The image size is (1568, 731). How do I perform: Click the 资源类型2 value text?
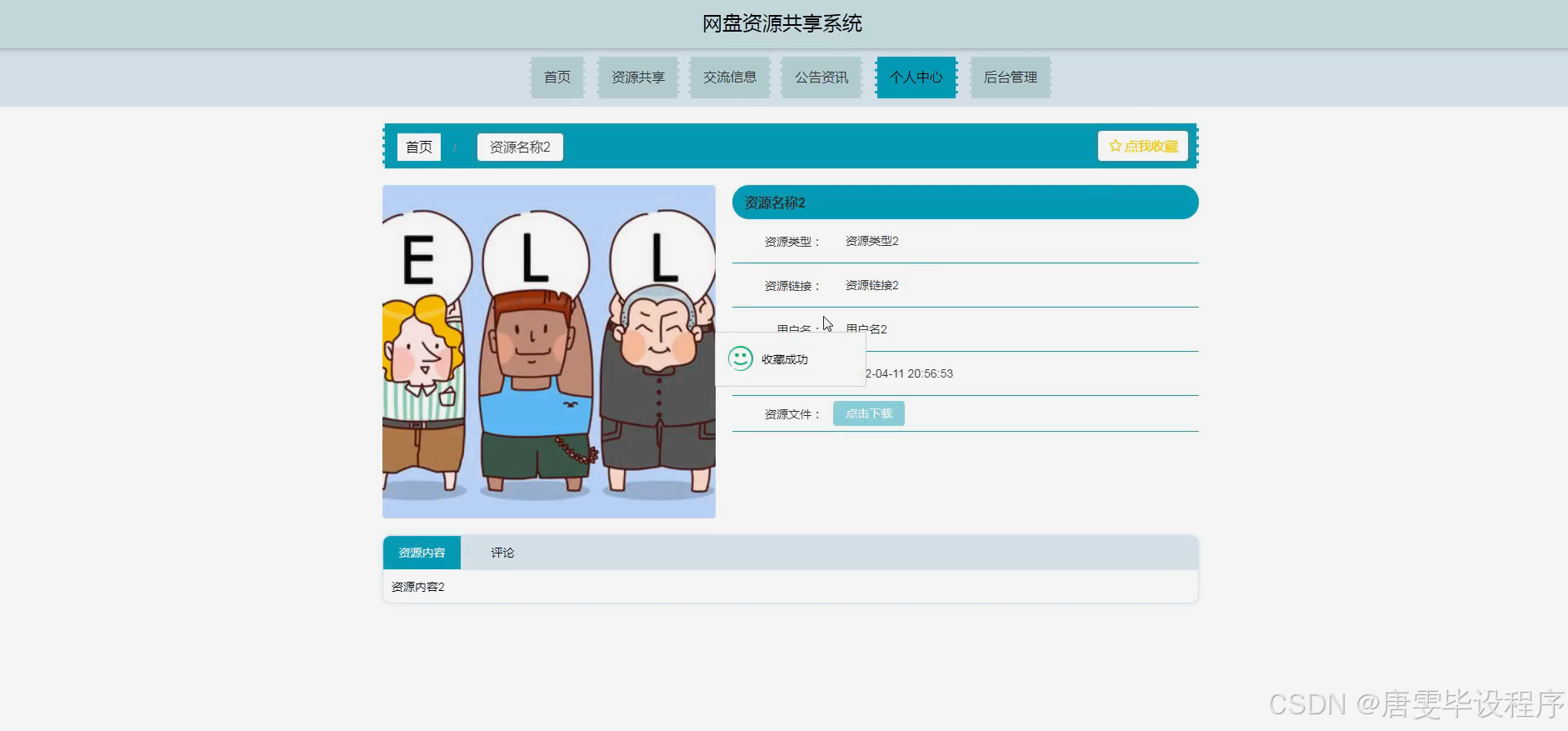[x=872, y=241]
